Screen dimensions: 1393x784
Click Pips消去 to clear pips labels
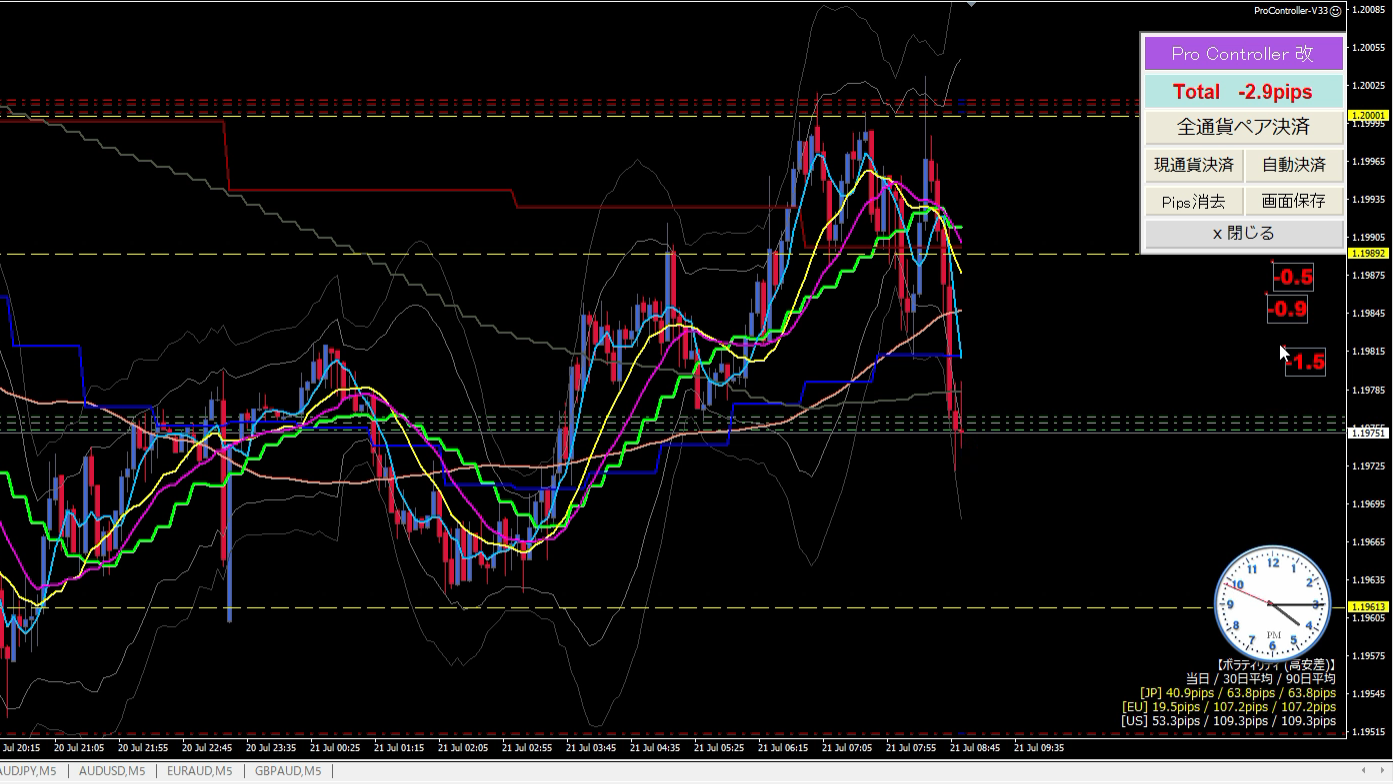1194,201
